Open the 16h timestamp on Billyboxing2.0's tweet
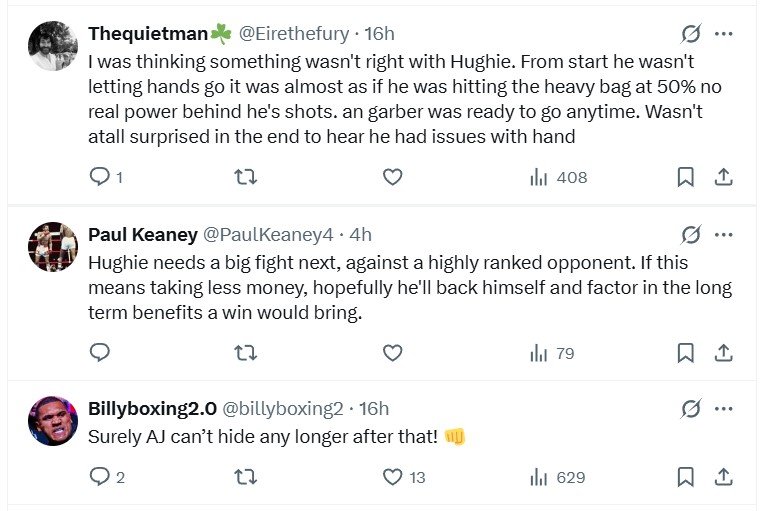 373,408
